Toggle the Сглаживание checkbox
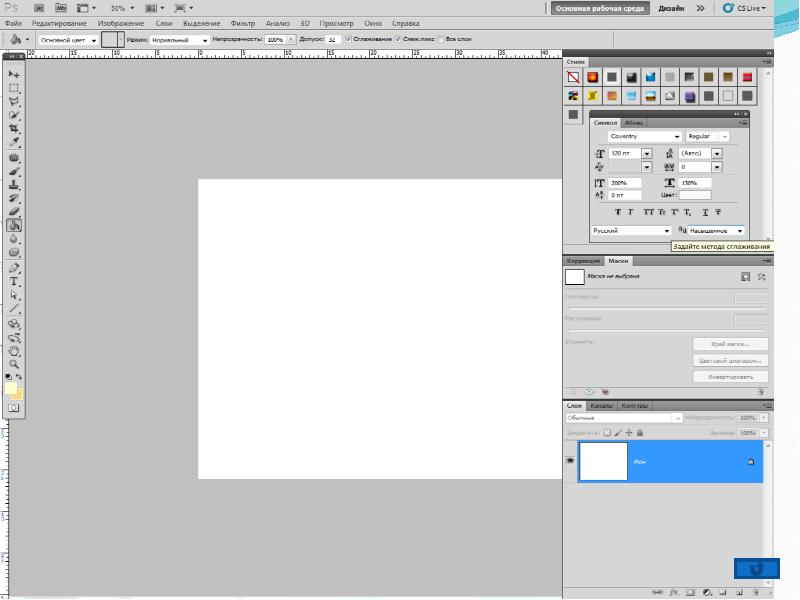The height and width of the screenshot is (600, 800). [348, 39]
